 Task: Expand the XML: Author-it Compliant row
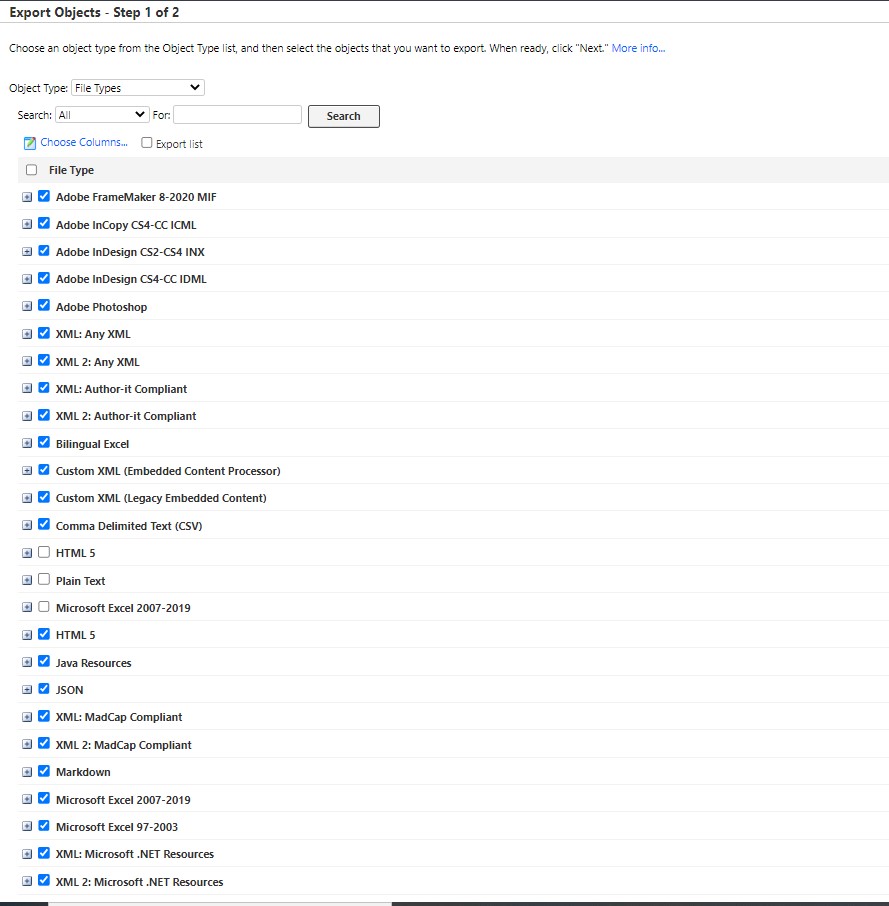27,388
